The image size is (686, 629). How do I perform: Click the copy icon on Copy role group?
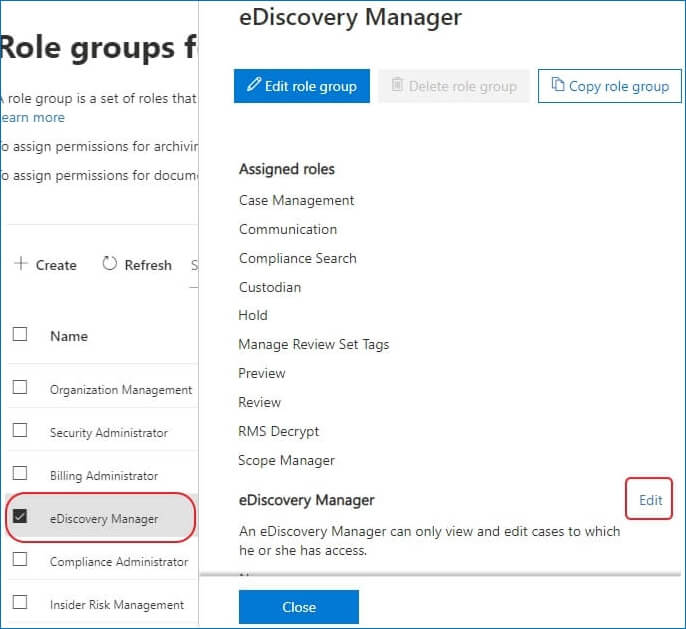(x=557, y=84)
